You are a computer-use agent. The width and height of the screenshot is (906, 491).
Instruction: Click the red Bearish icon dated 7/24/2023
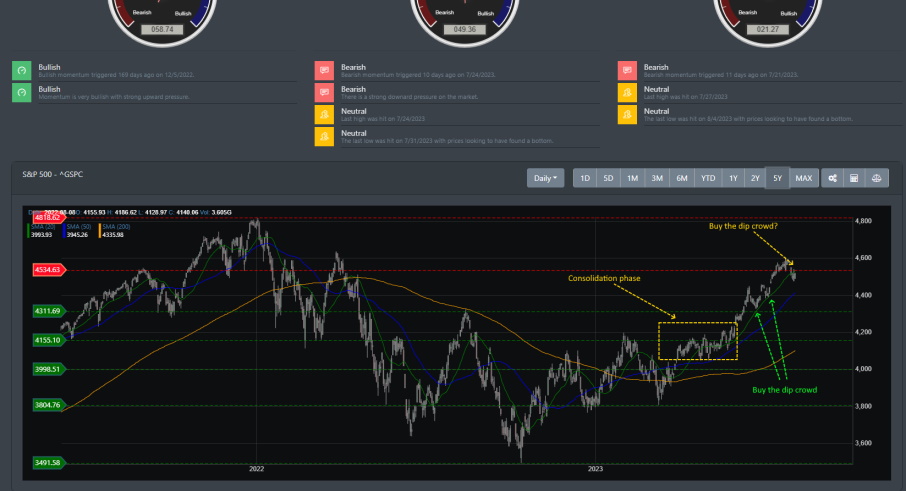click(324, 70)
